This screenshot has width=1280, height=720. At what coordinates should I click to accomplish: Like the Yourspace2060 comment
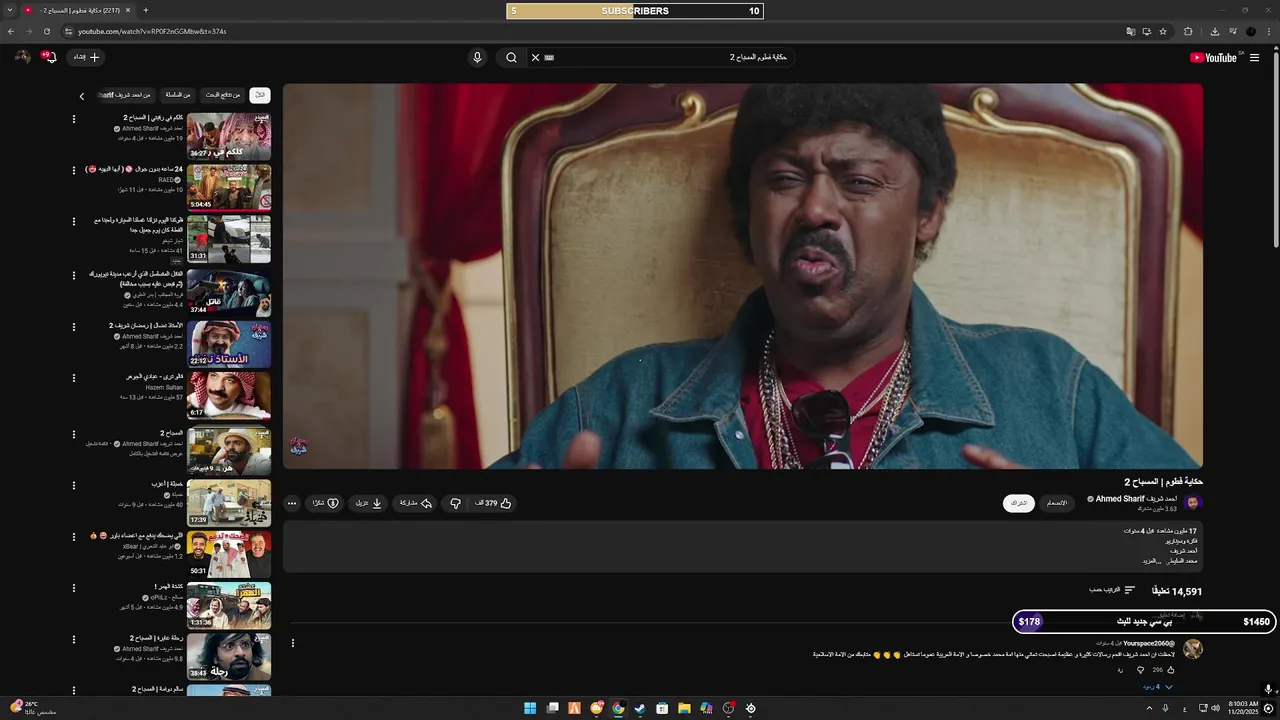1170,670
